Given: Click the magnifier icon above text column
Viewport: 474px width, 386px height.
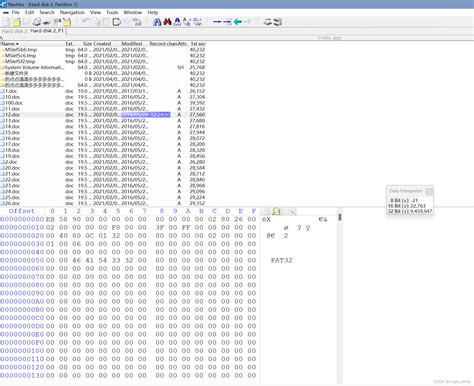Looking at the screenshot, I should tap(276, 211).
